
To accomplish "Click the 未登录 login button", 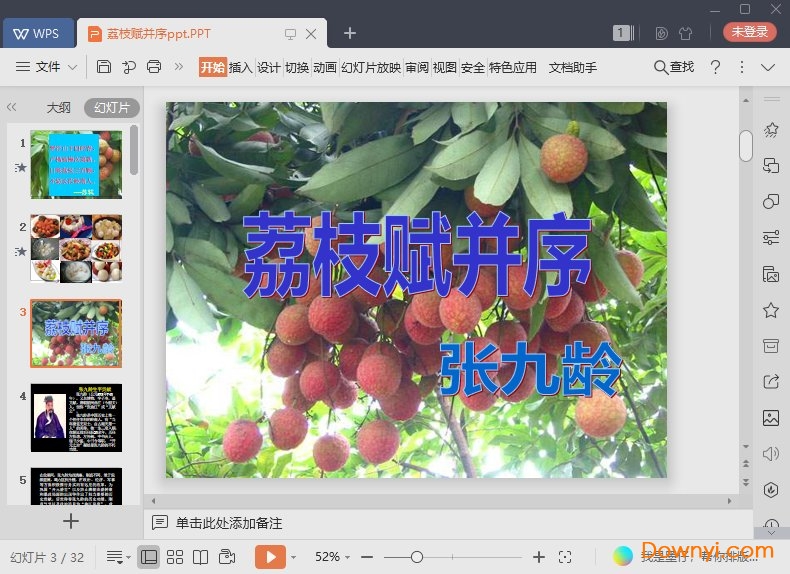I will [x=750, y=32].
